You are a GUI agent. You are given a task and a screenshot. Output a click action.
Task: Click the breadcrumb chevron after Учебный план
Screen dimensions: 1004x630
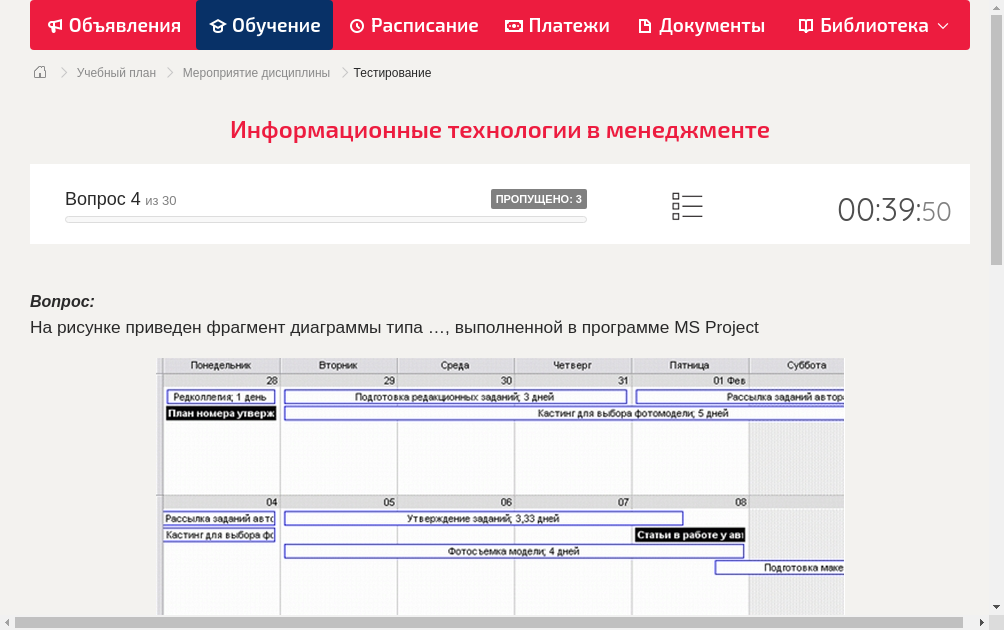[169, 72]
